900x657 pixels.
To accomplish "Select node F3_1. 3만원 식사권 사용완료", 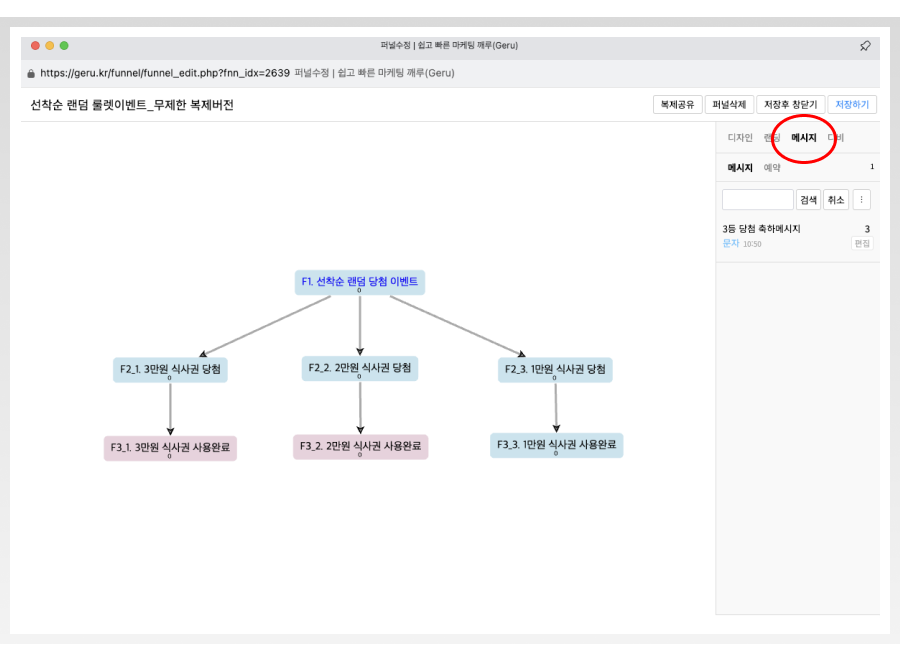I will coord(170,447).
